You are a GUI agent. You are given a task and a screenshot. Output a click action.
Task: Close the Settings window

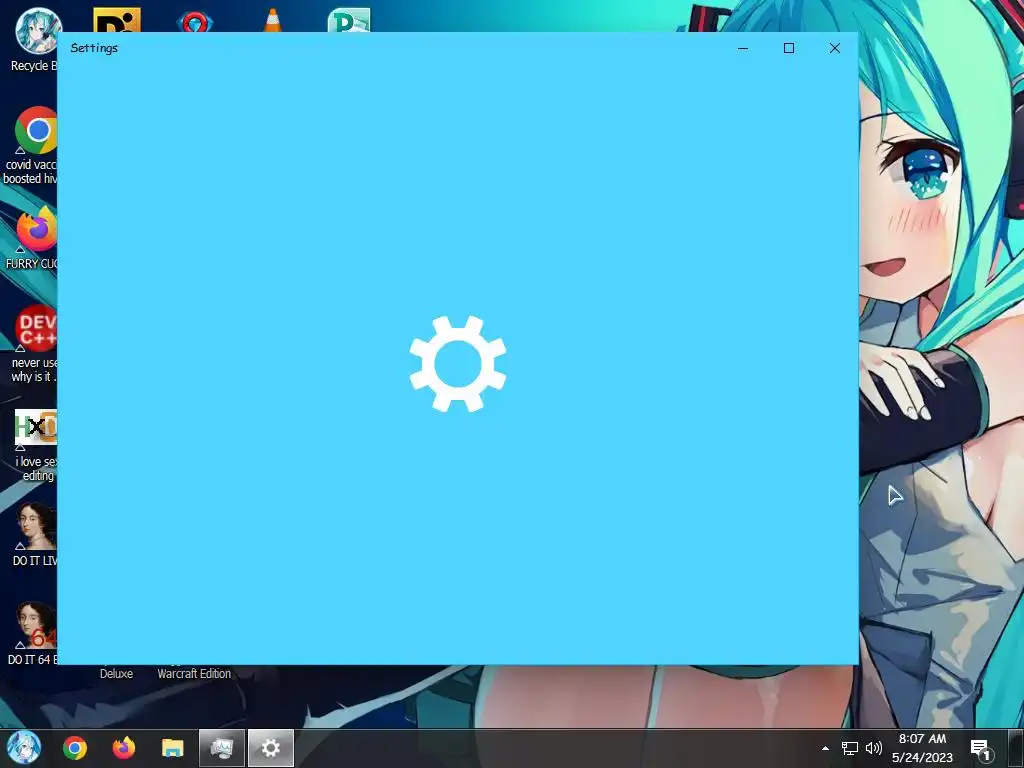835,48
